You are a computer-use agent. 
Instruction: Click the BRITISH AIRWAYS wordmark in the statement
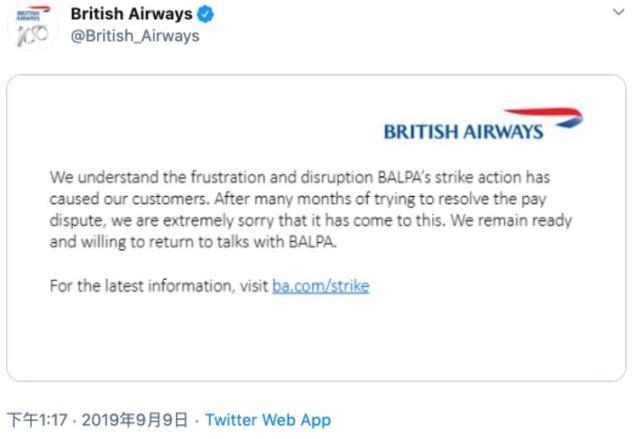tap(463, 132)
